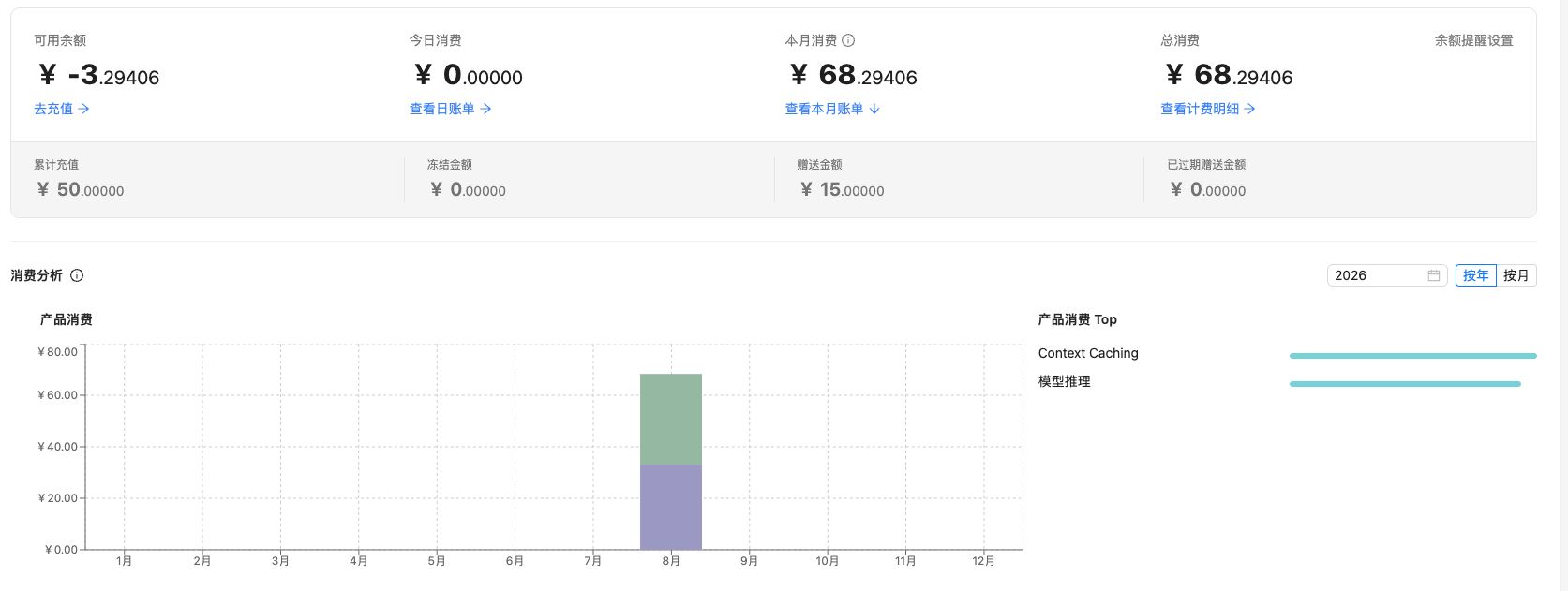The image size is (1568, 591).
Task: Click the 总消费 label
Action: 1180,40
